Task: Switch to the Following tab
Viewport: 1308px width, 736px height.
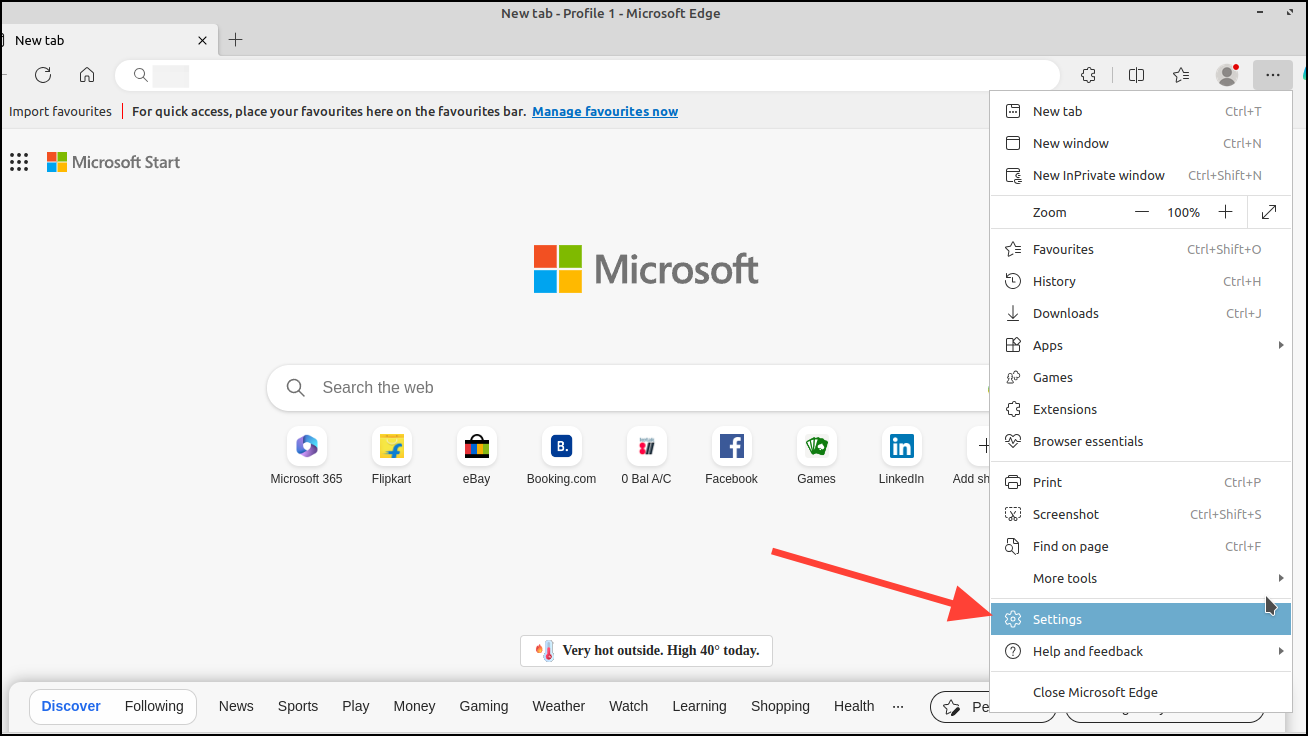Action: [154, 706]
